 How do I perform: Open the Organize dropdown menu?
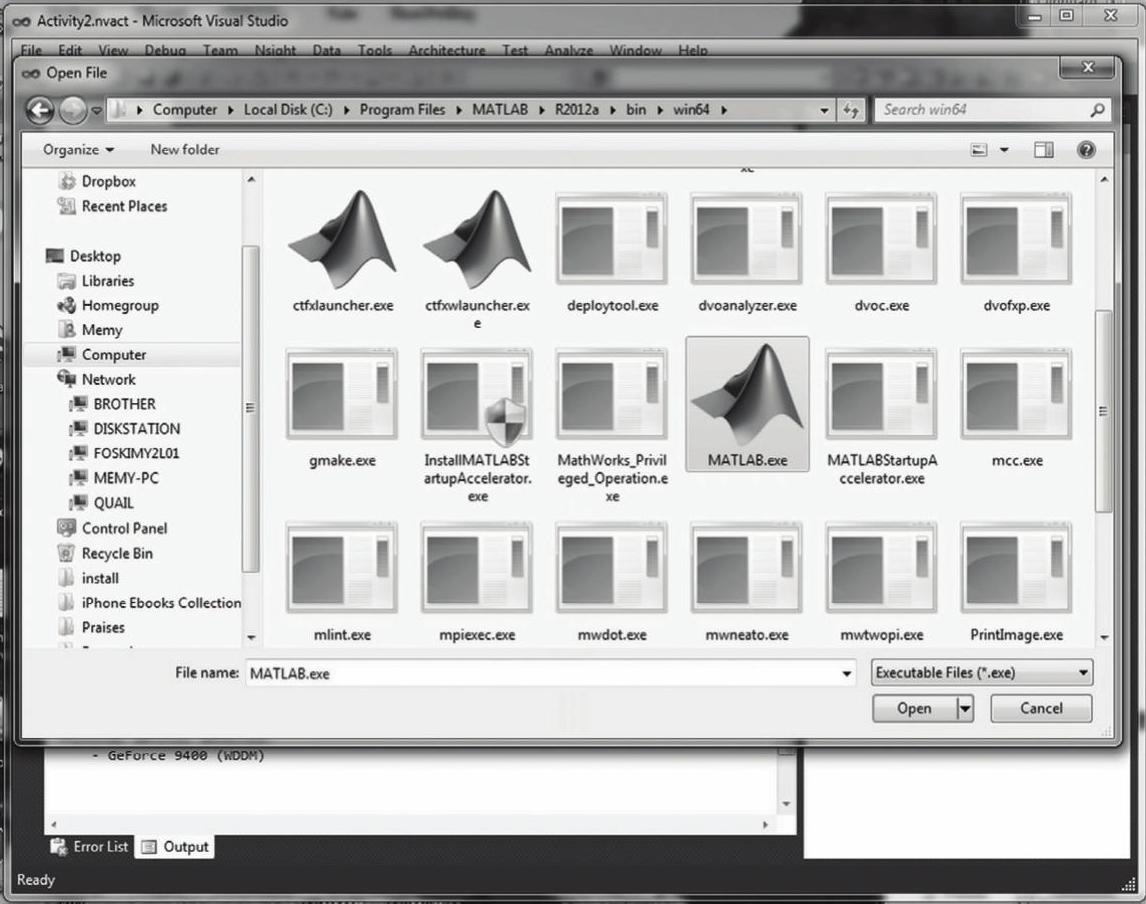tap(78, 150)
